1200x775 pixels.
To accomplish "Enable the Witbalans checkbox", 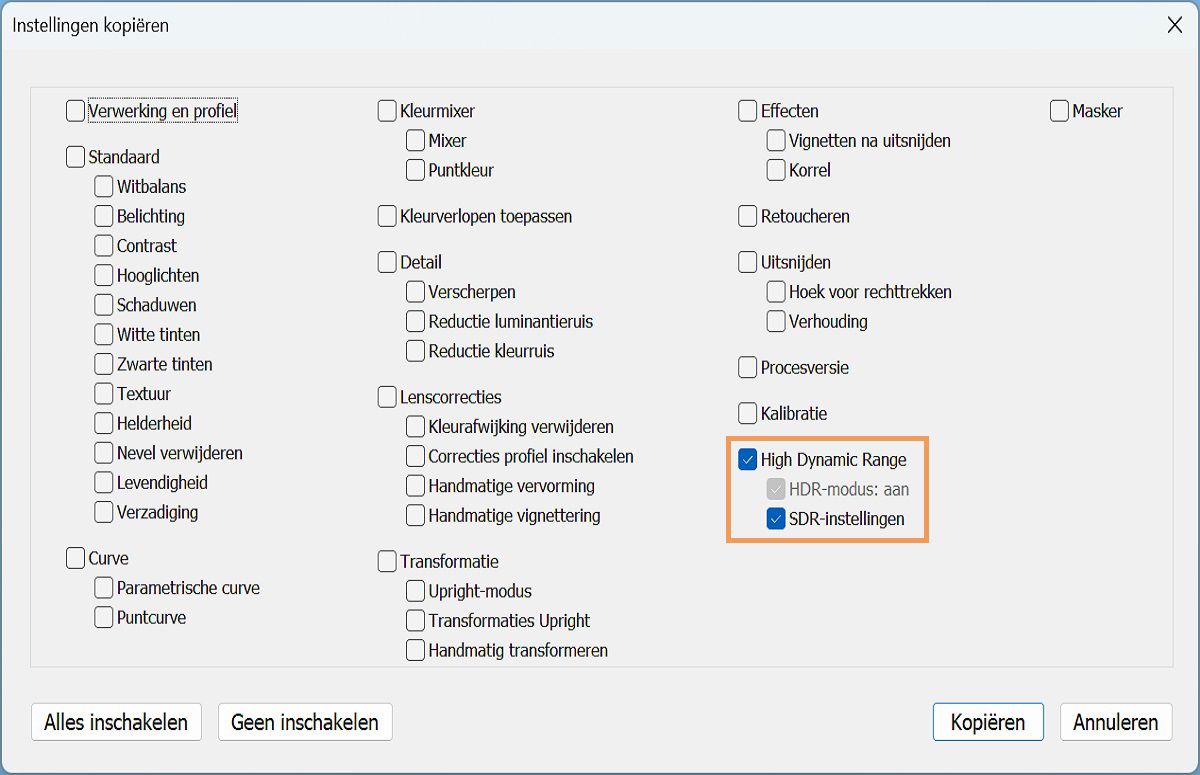I will coord(104,187).
